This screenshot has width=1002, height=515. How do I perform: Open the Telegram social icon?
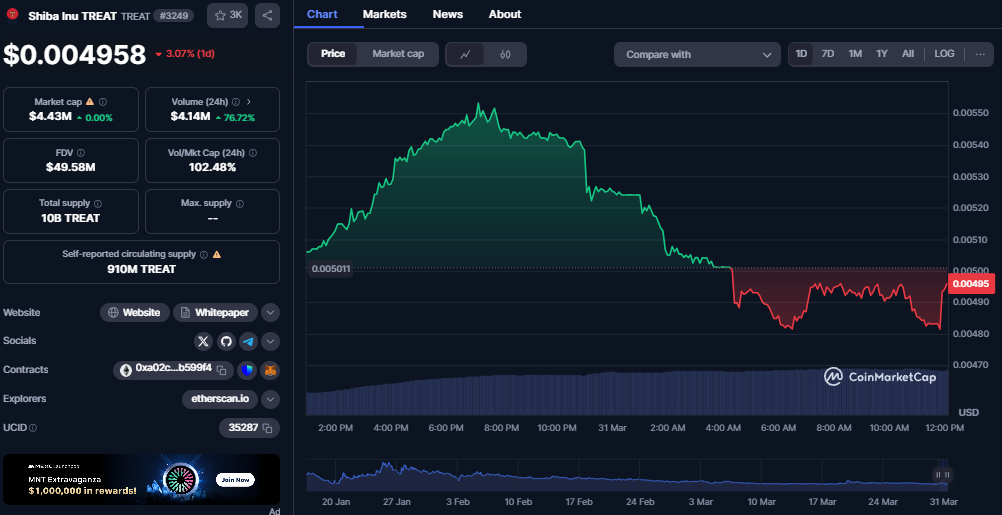pos(249,341)
